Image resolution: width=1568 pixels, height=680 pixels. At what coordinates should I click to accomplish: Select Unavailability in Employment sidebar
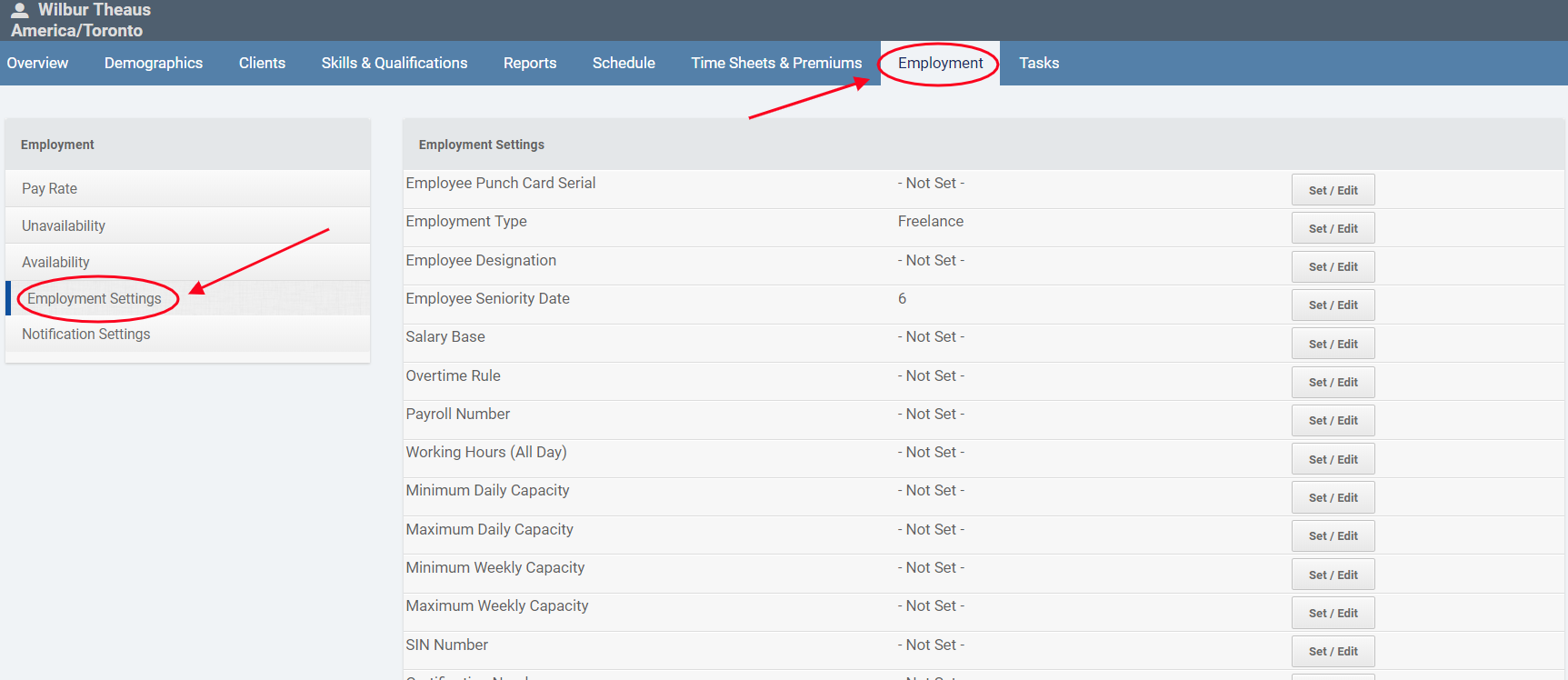click(x=64, y=225)
